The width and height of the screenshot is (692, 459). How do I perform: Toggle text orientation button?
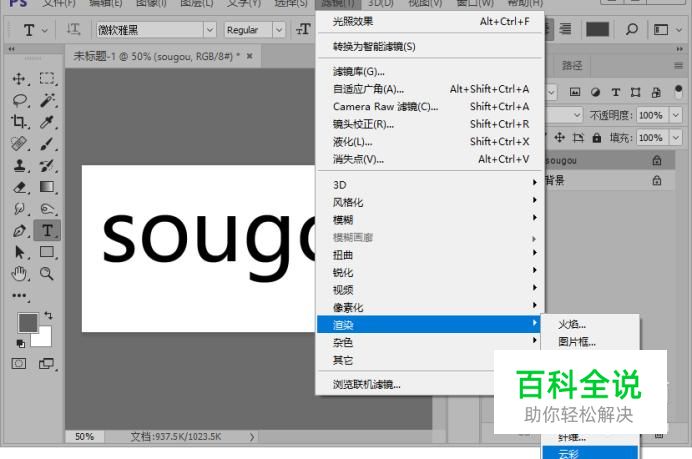(x=73, y=30)
